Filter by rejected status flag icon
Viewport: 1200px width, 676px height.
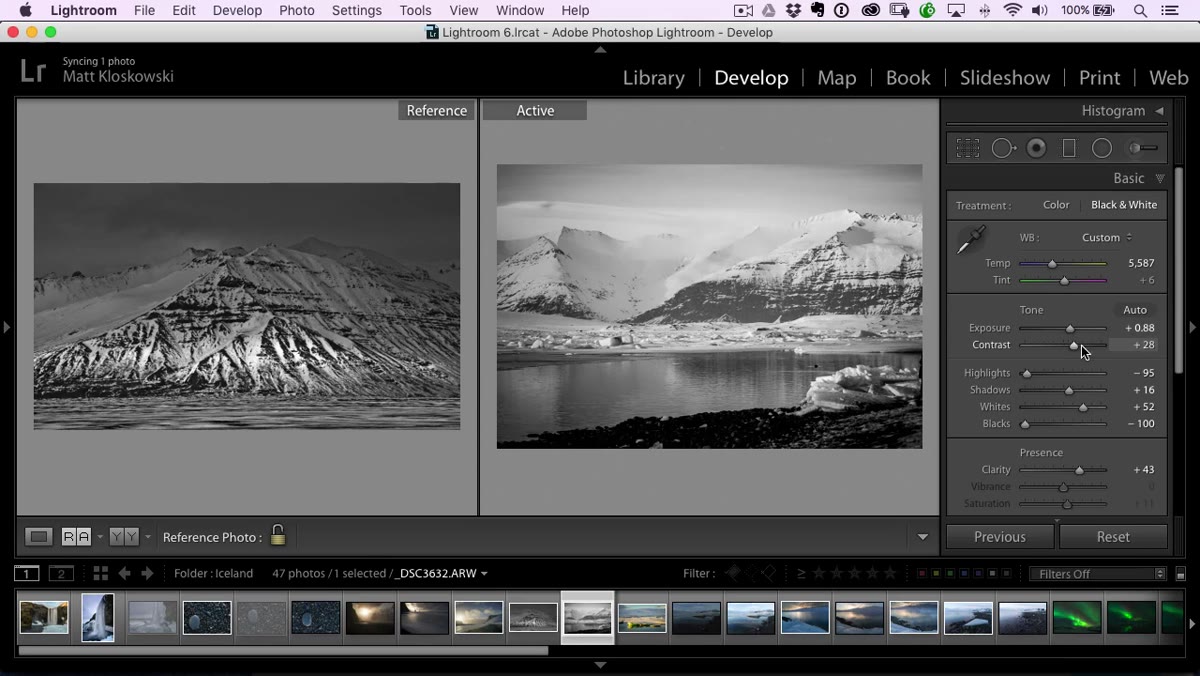(769, 573)
